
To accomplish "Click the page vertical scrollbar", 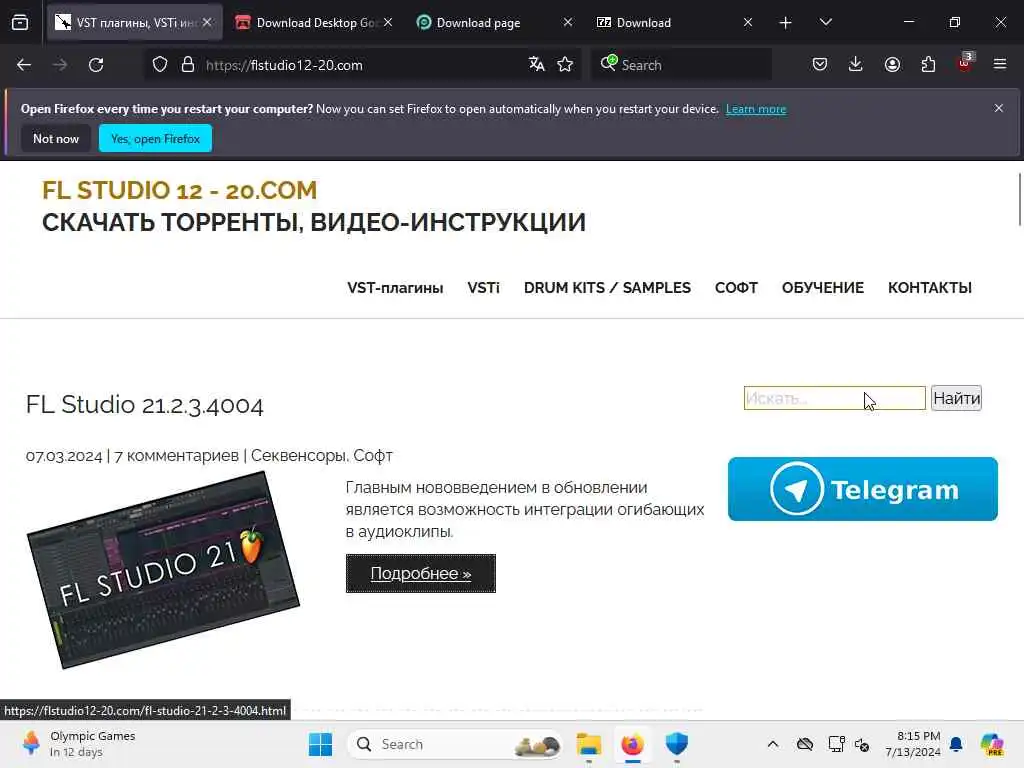I will pos(1019,200).
